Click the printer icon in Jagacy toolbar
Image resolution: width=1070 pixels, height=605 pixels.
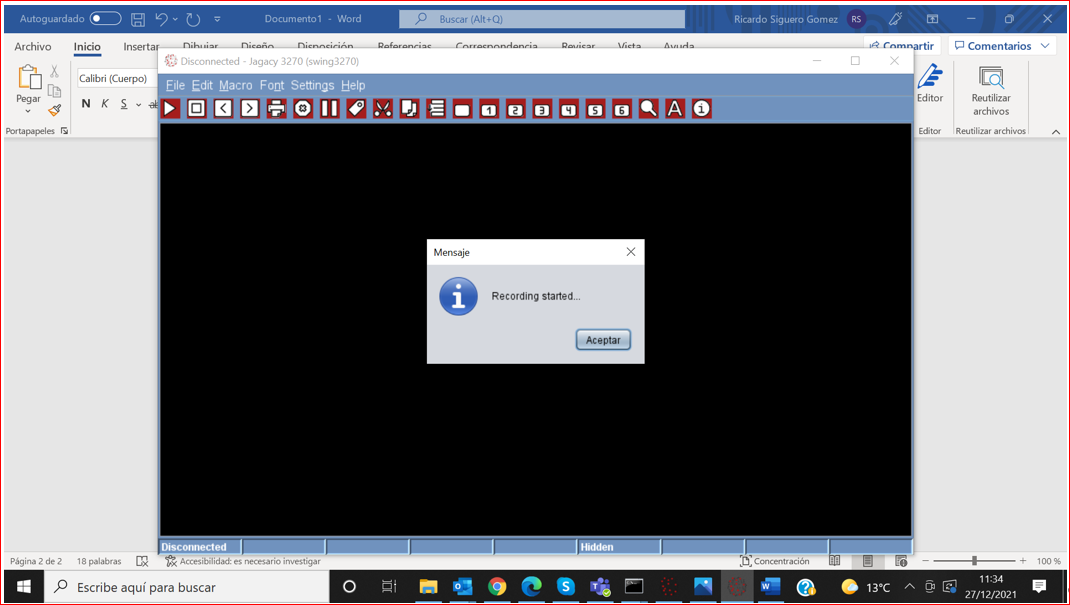(x=277, y=109)
